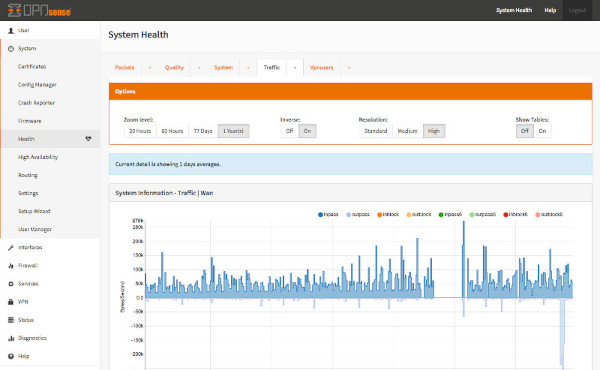Click the User person icon in sidebar
Viewport: 600px width, 370px height.
tap(11, 30)
